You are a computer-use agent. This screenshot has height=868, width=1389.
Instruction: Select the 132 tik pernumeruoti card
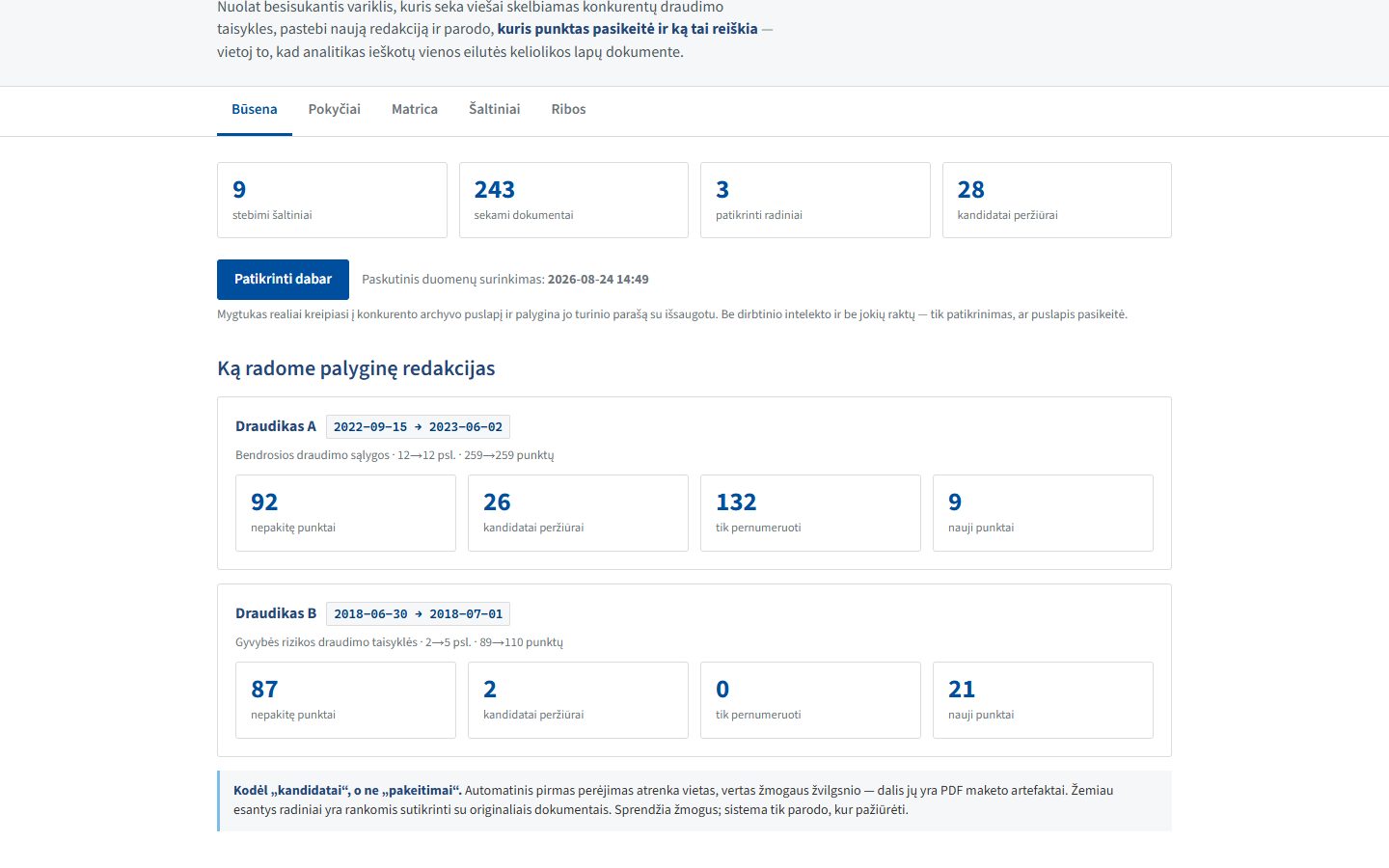click(810, 513)
